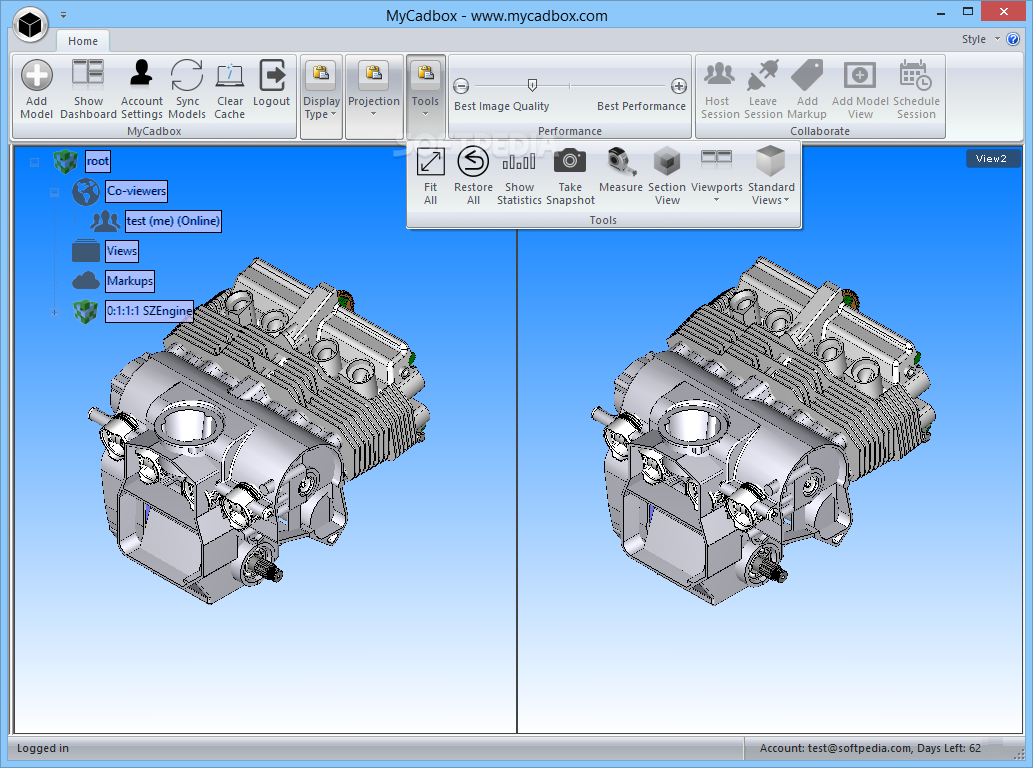Open the Display Type dropdown
Image resolution: width=1033 pixels, height=768 pixels.
(321, 96)
